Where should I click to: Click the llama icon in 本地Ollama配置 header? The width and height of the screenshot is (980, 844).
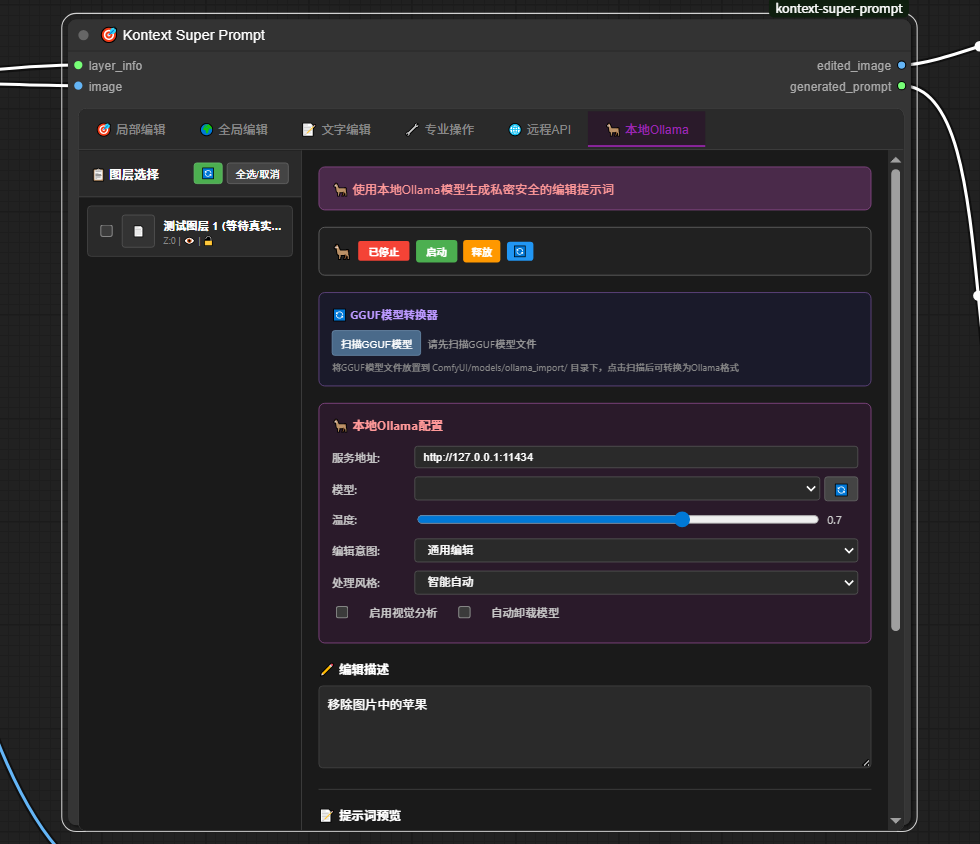point(340,426)
